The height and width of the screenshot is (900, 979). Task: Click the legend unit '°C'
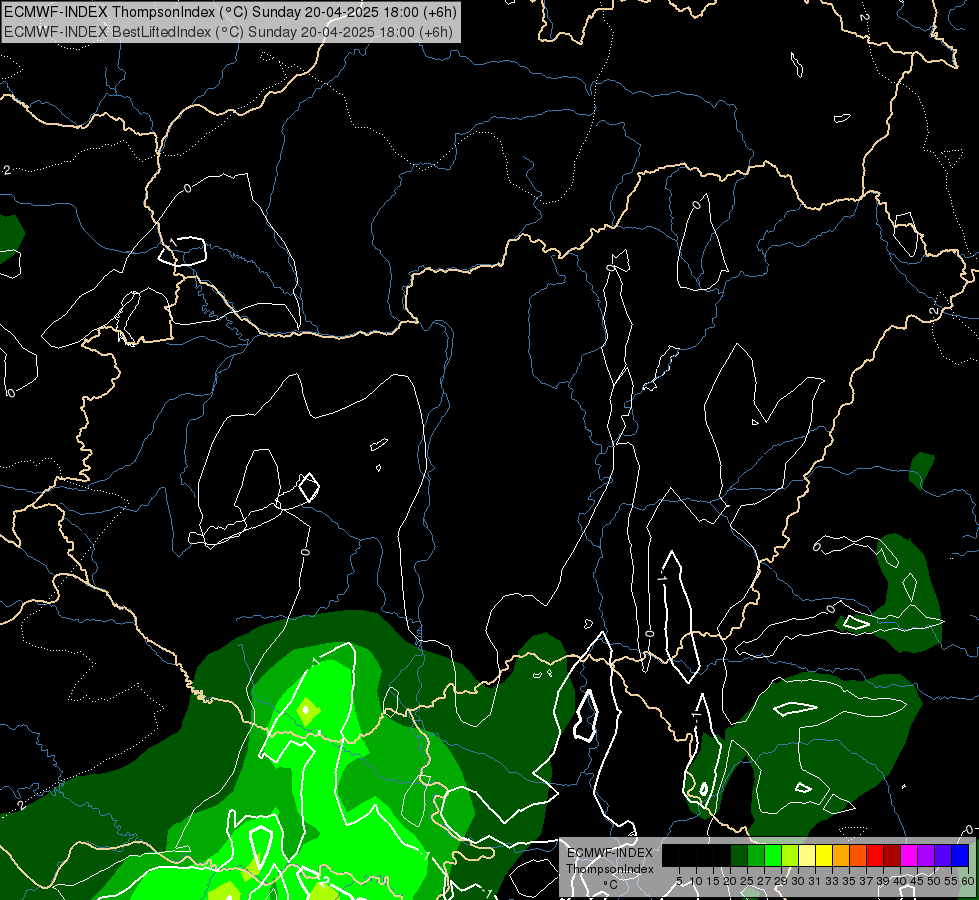(611, 885)
